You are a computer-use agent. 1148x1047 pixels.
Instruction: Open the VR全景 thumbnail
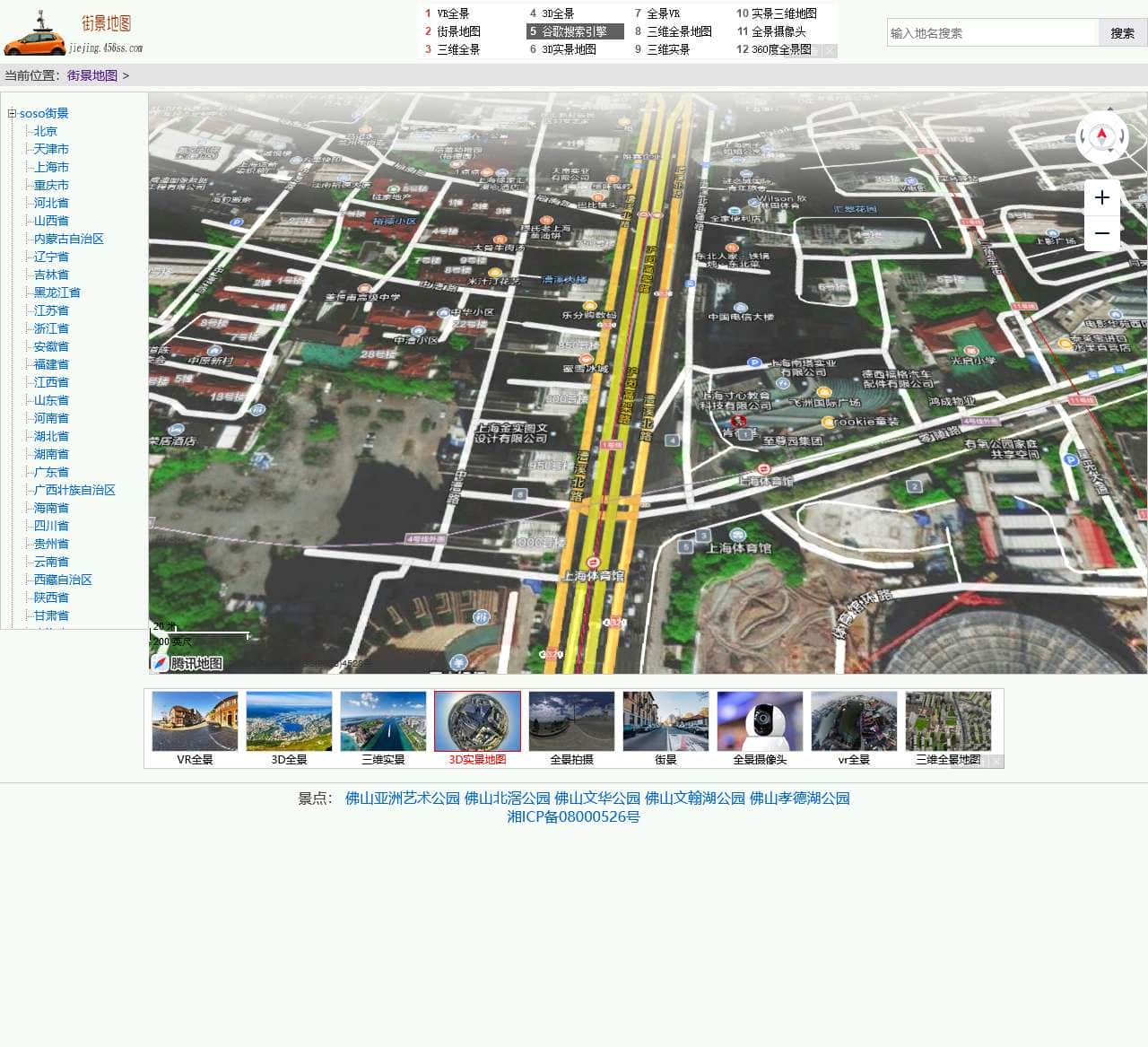195,721
